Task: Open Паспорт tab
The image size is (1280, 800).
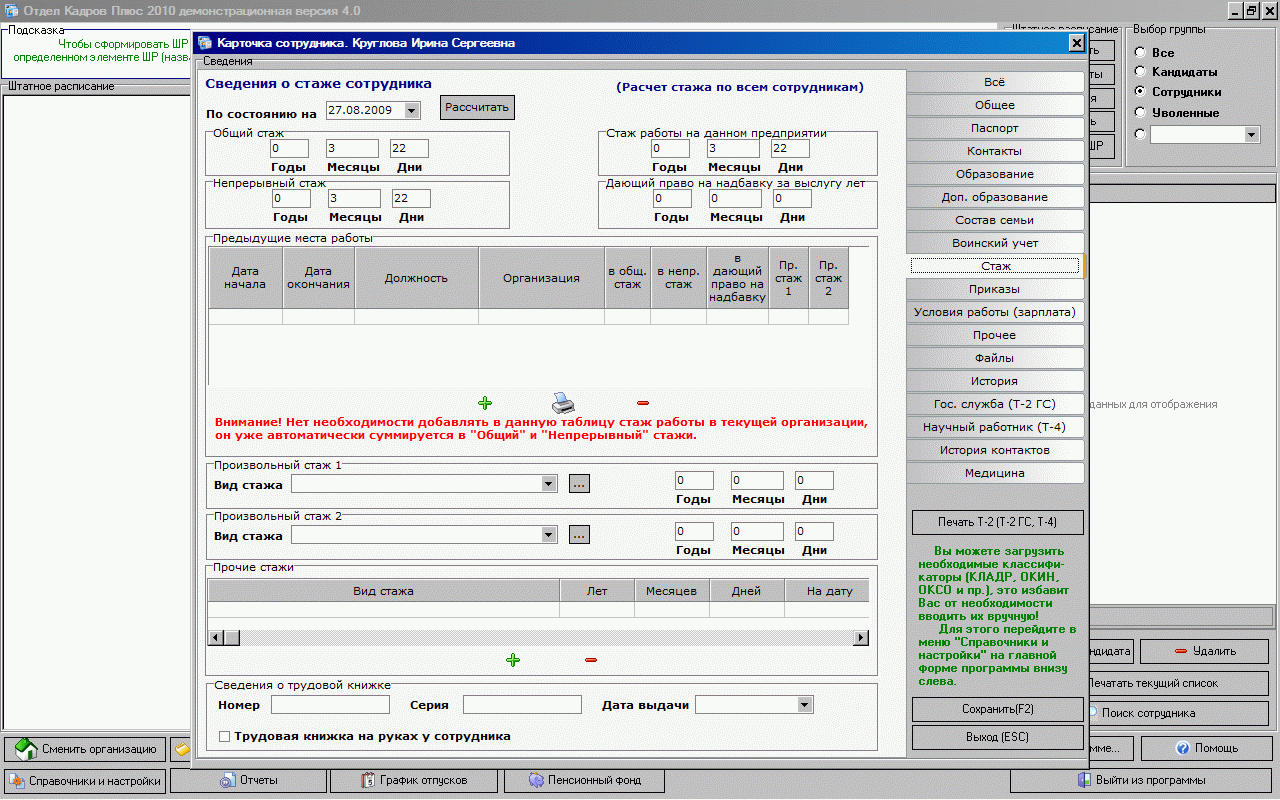Action: point(995,128)
